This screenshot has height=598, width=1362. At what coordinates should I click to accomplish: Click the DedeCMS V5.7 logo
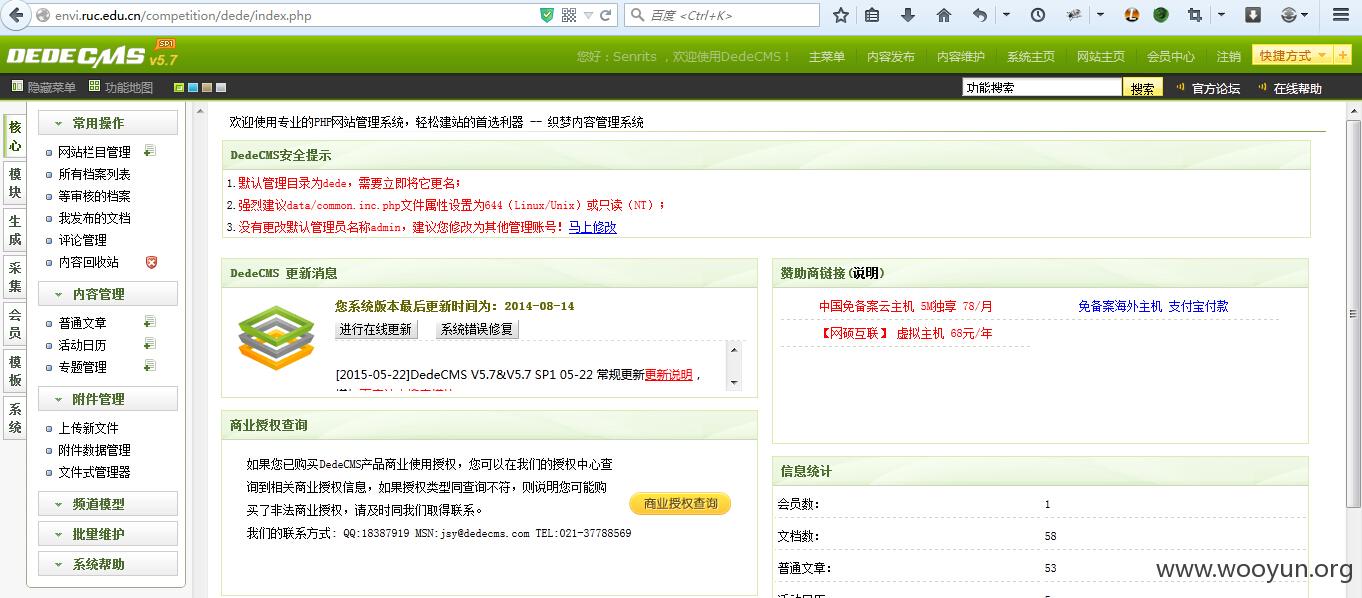[x=90, y=54]
